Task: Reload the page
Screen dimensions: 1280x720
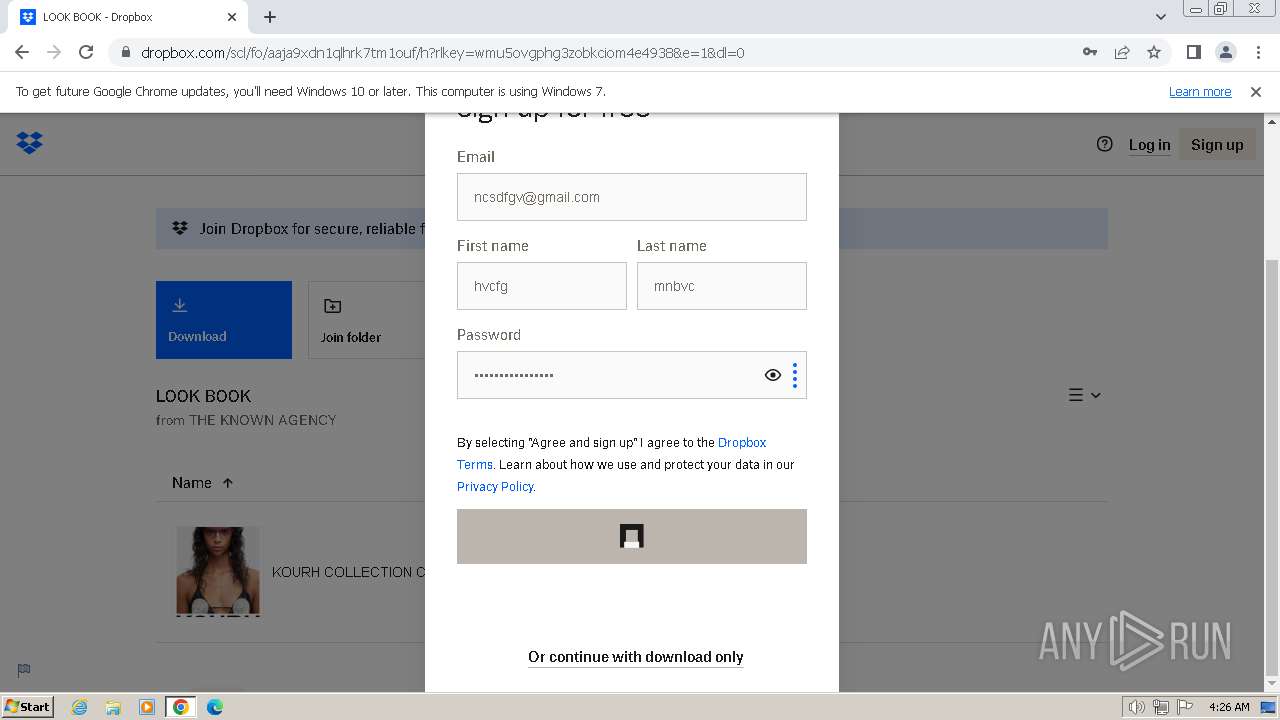Action: pyautogui.click(x=86, y=52)
